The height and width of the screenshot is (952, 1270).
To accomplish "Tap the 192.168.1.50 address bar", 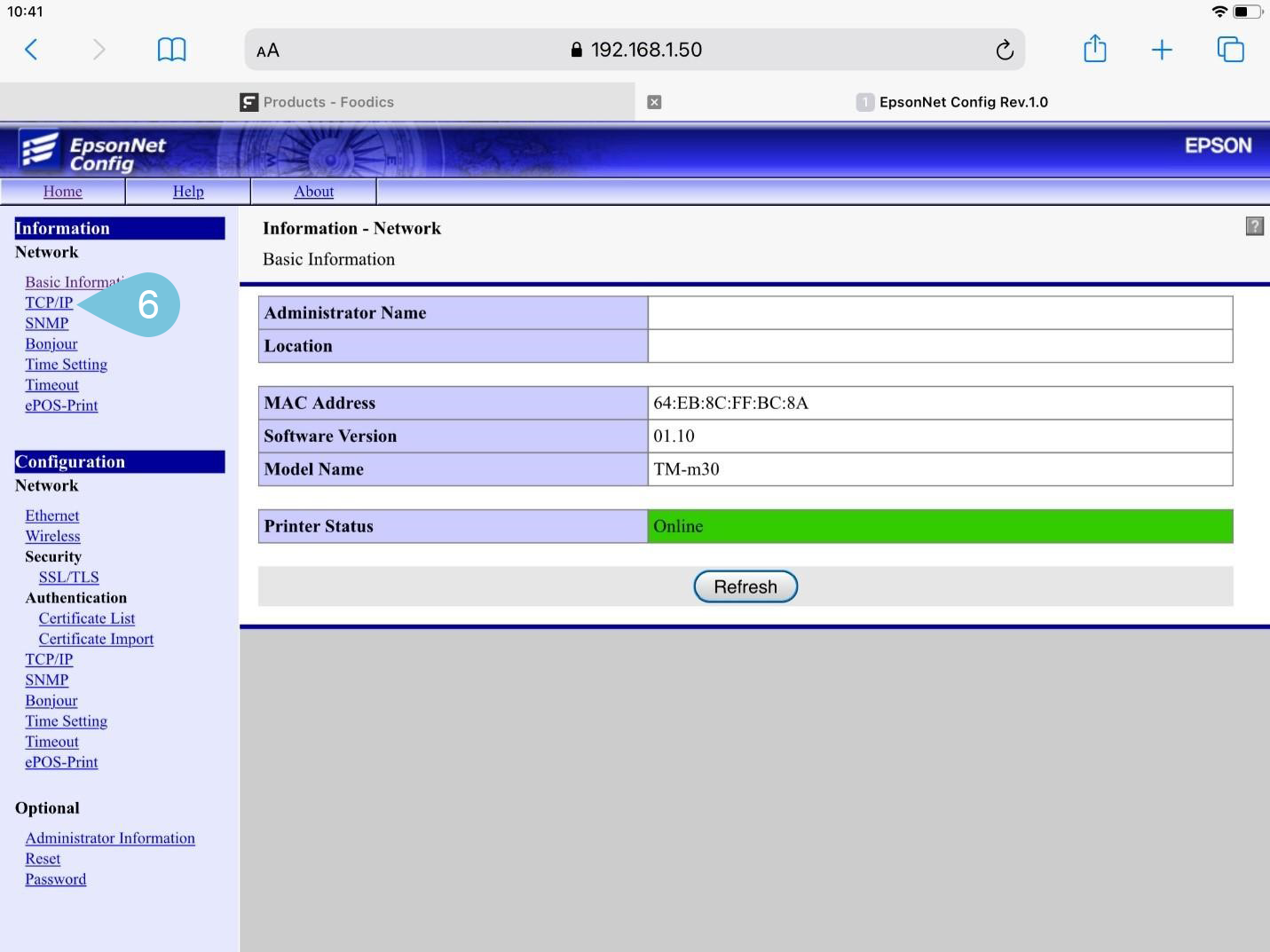I will 635,50.
